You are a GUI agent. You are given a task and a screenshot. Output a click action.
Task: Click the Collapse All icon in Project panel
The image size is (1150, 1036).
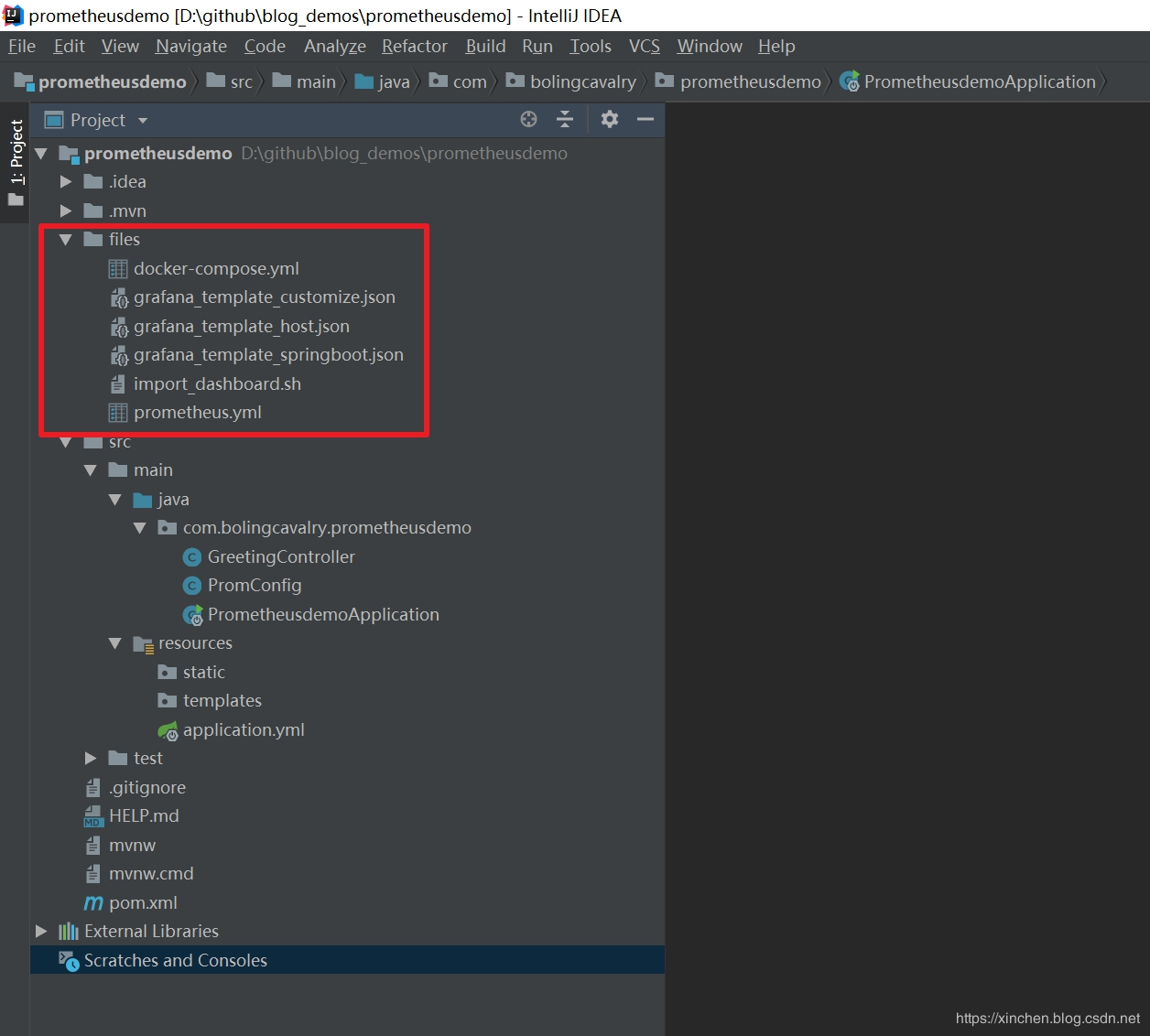coord(565,119)
